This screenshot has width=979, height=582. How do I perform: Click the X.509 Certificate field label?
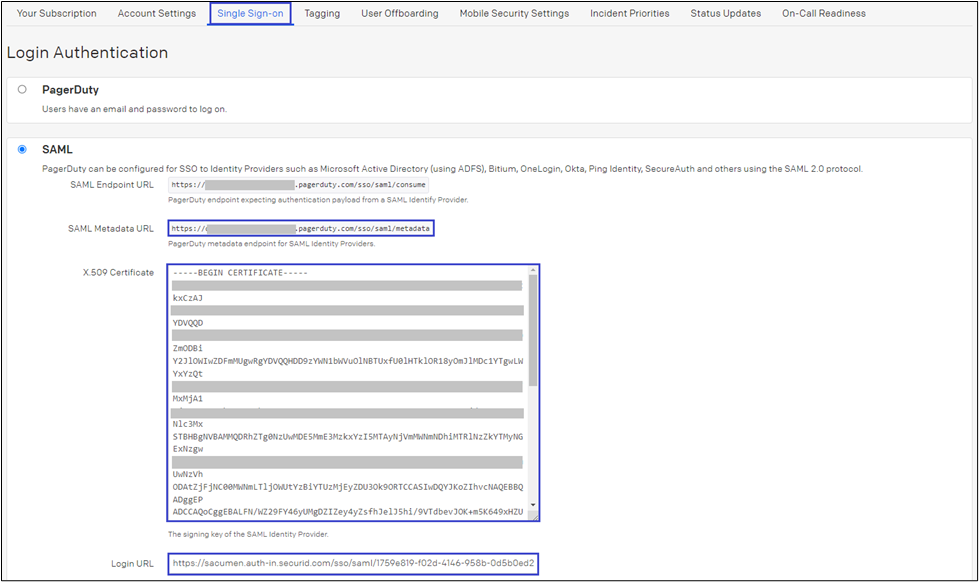tap(118, 273)
